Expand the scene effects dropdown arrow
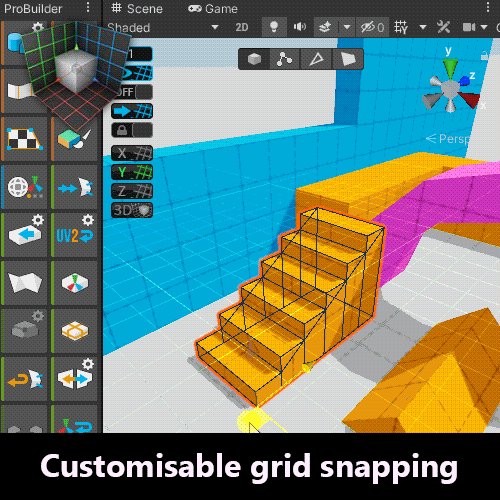Viewport: 500px width, 500px height. coord(347,27)
